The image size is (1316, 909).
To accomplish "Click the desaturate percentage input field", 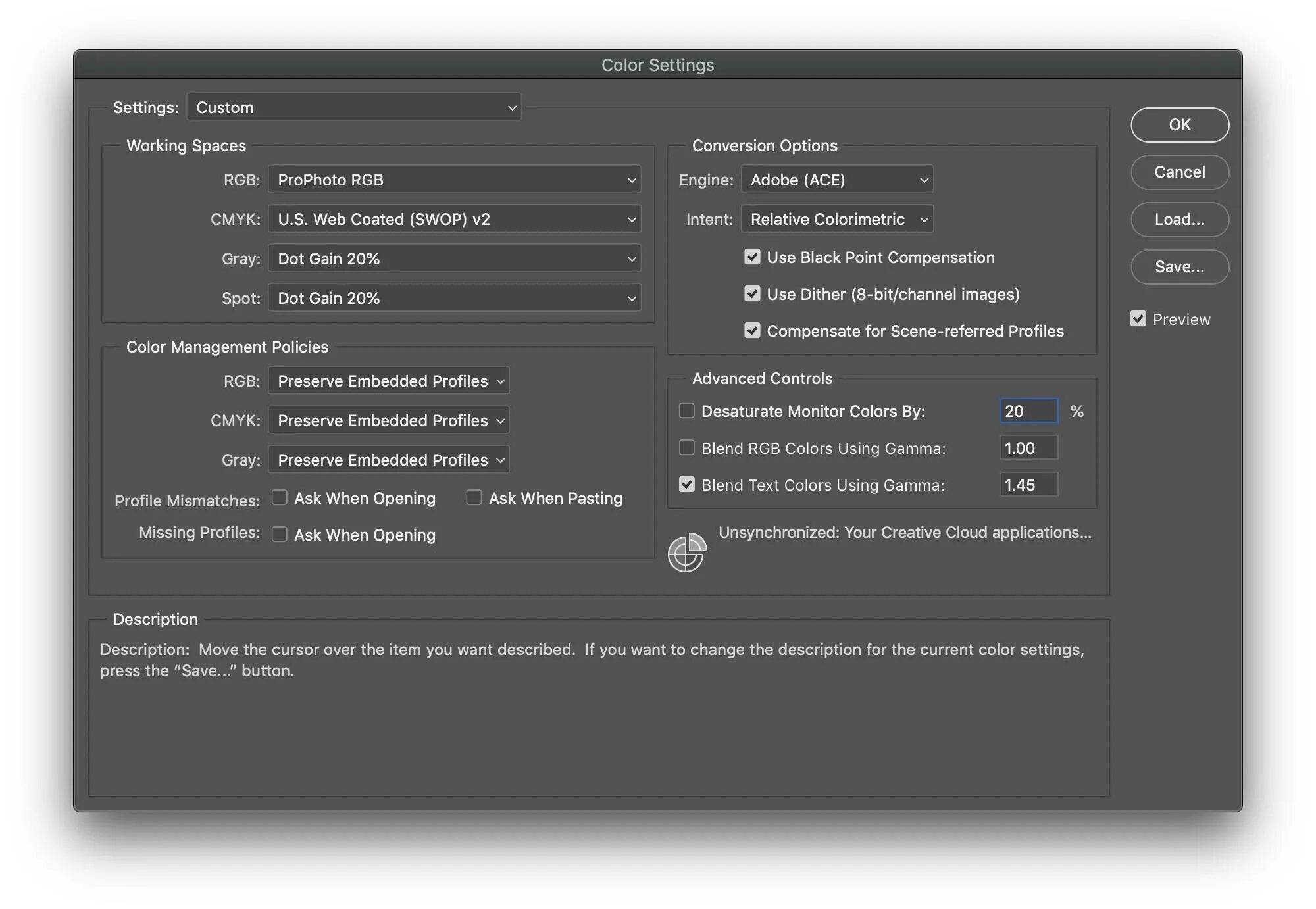I will pos(1028,411).
